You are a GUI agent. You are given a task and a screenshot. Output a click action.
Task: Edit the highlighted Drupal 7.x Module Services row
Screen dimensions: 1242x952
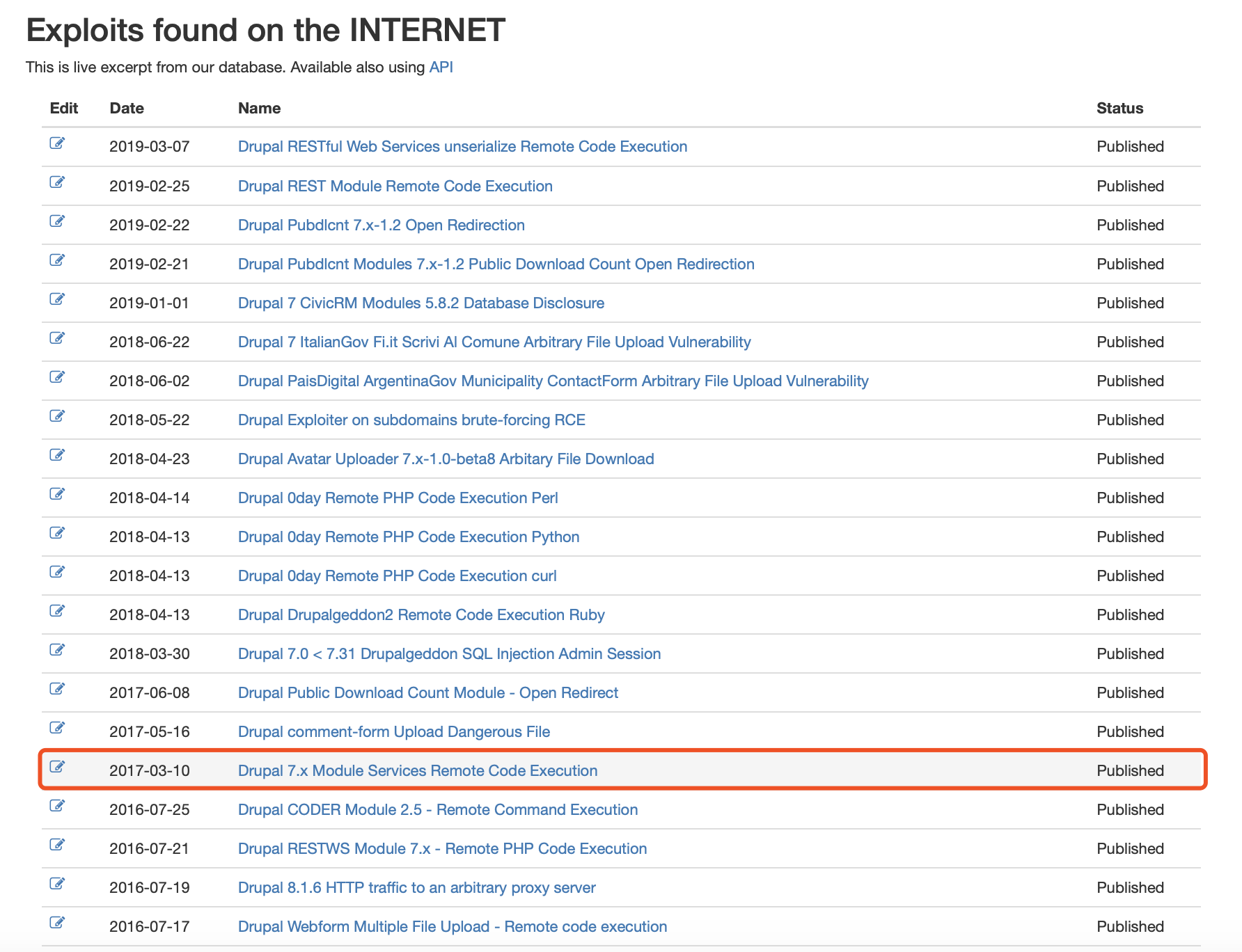(x=57, y=767)
